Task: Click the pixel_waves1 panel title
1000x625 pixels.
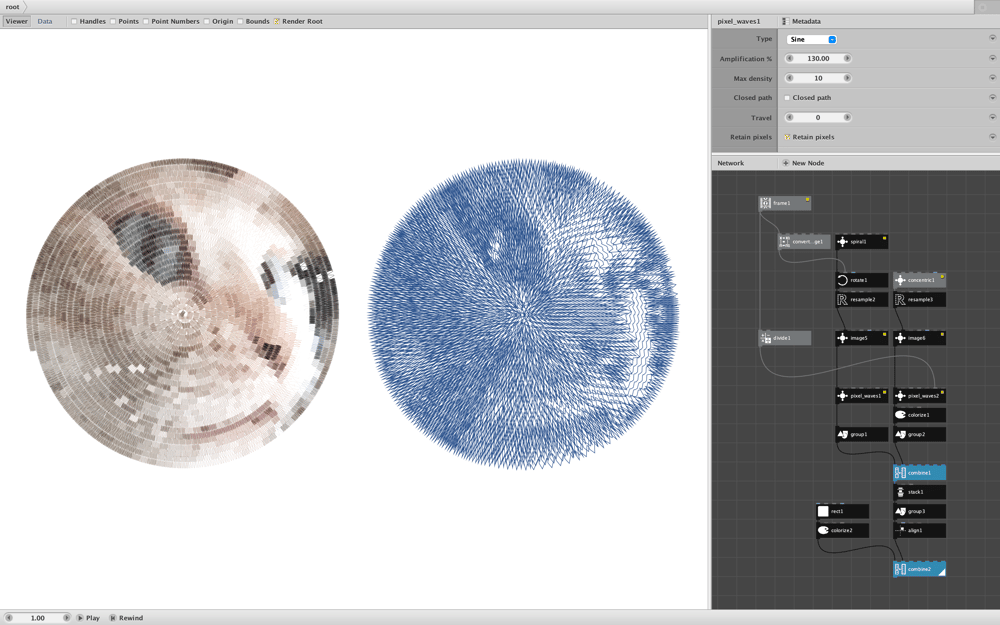Action: [x=738, y=21]
